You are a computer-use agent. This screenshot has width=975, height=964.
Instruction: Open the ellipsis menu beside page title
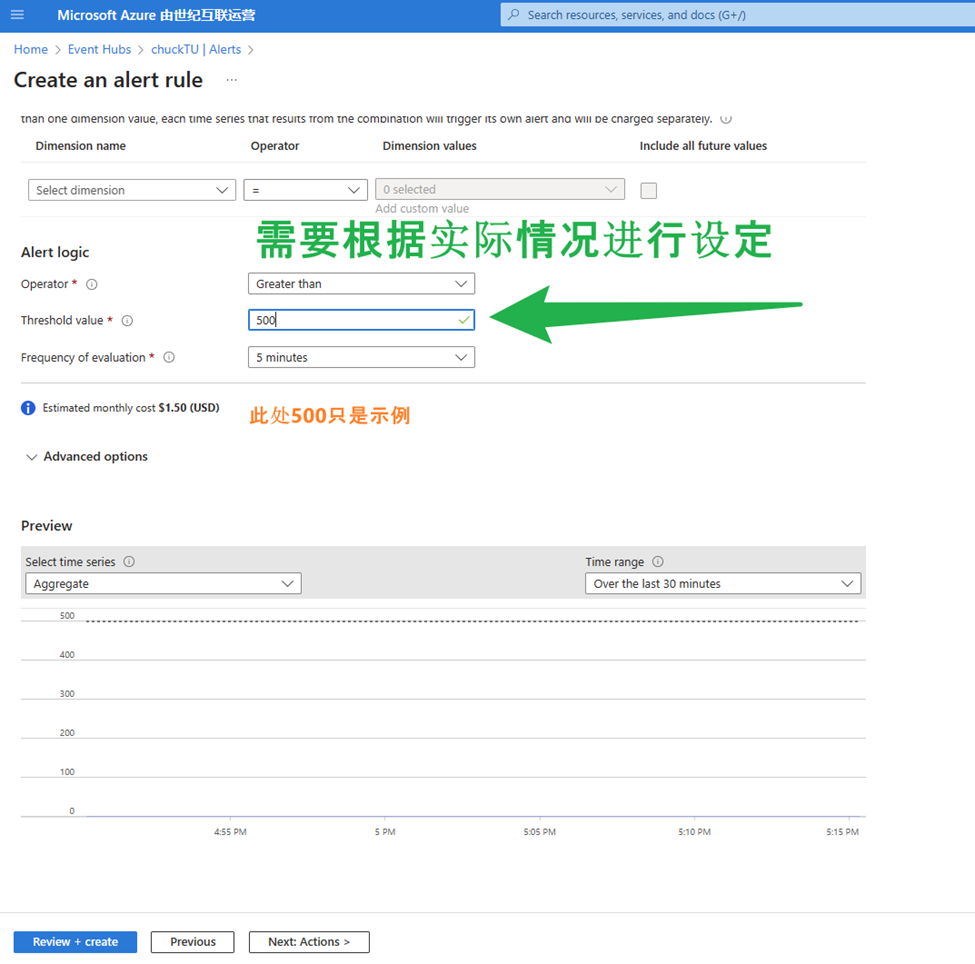coord(232,80)
